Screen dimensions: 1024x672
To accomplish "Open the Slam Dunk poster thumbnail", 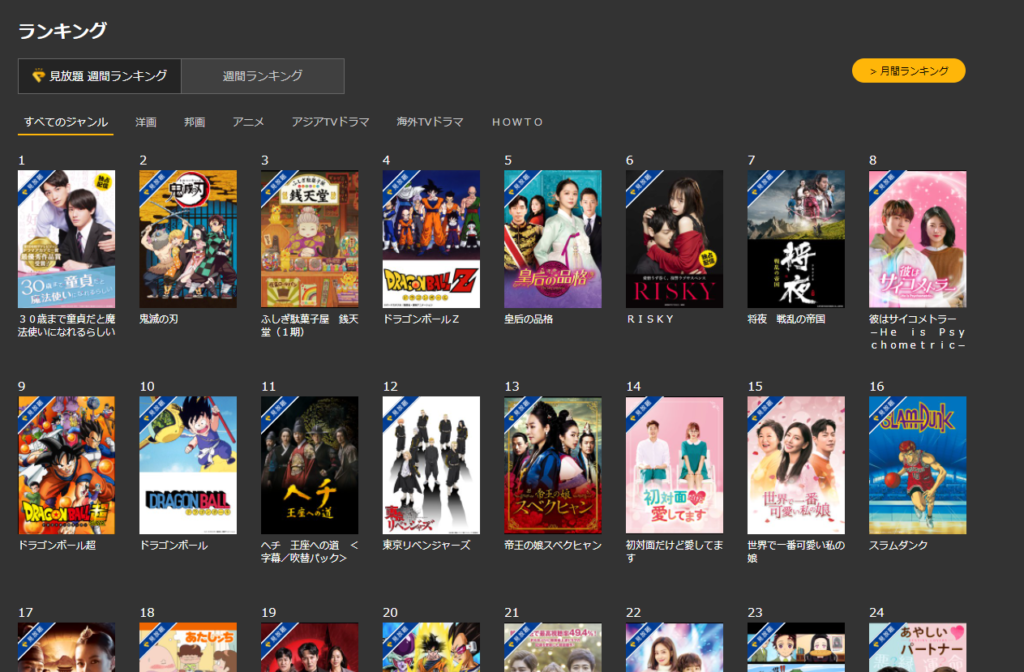I will [918, 465].
